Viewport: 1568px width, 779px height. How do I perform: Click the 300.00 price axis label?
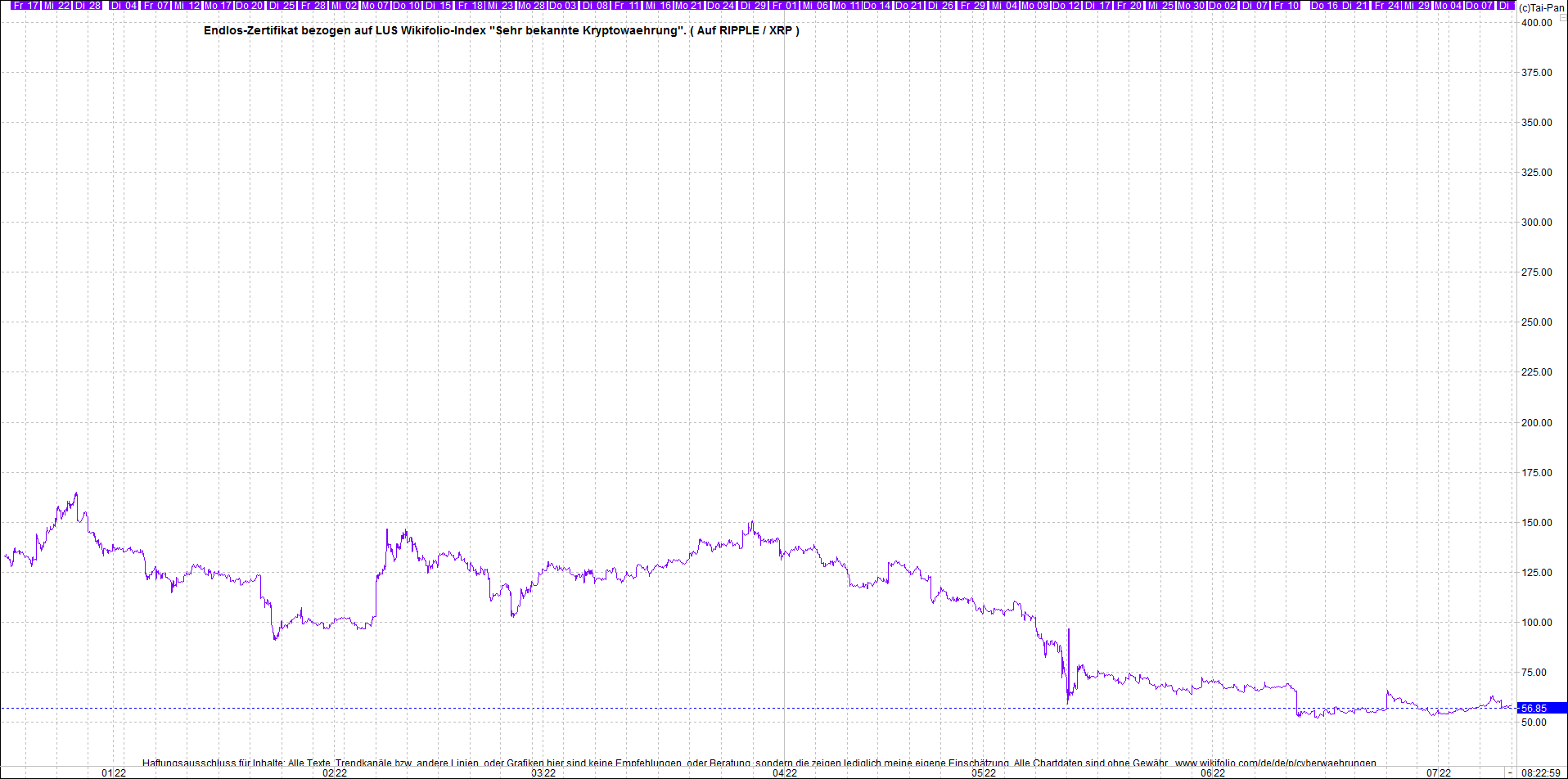pyautogui.click(x=1536, y=223)
